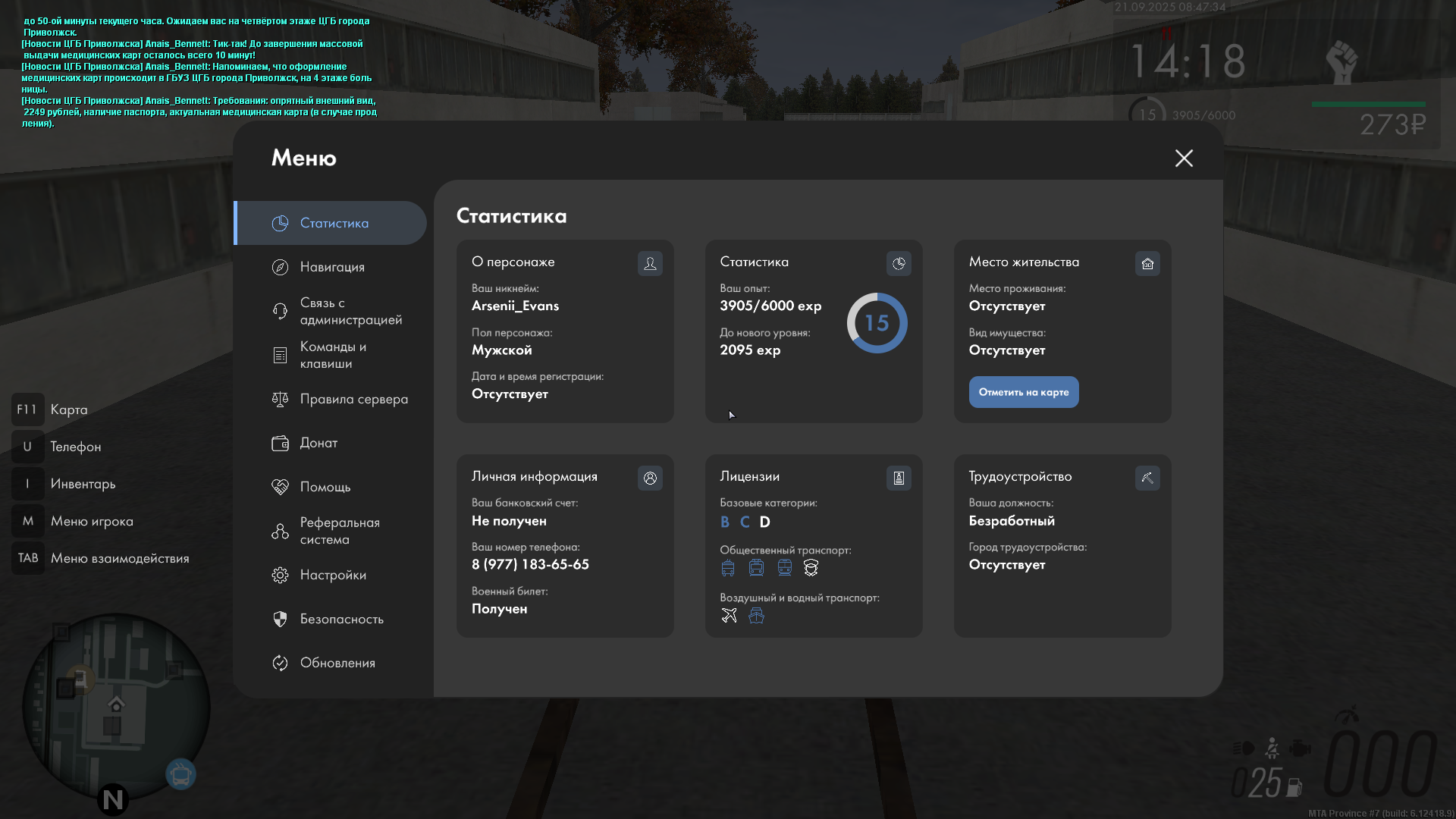Open the Навигация menu section

pyautogui.click(x=332, y=267)
